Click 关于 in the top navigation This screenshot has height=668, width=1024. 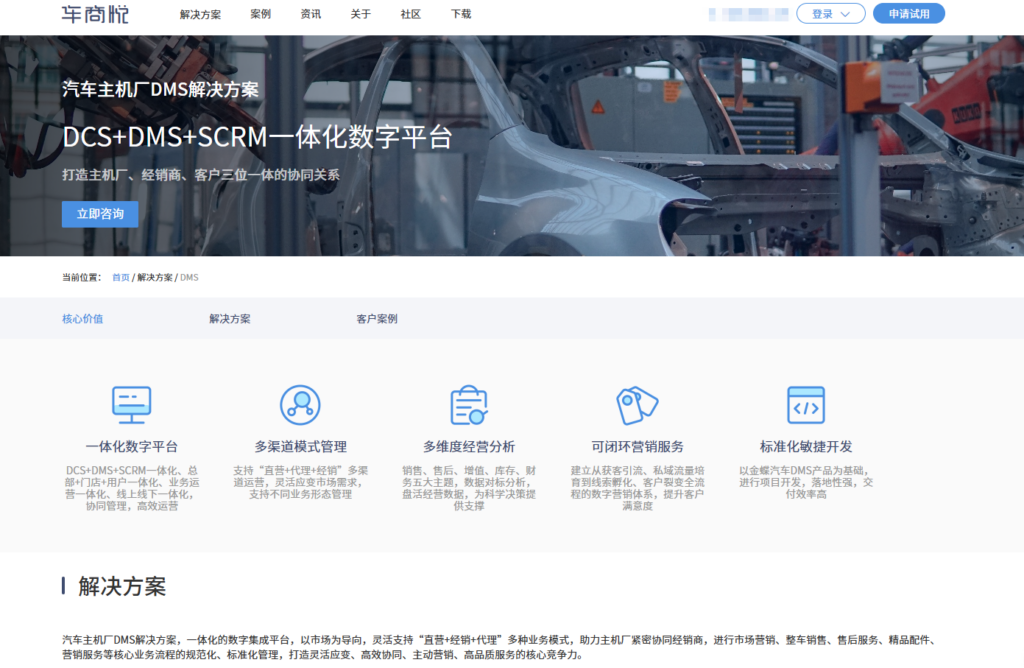click(x=360, y=14)
